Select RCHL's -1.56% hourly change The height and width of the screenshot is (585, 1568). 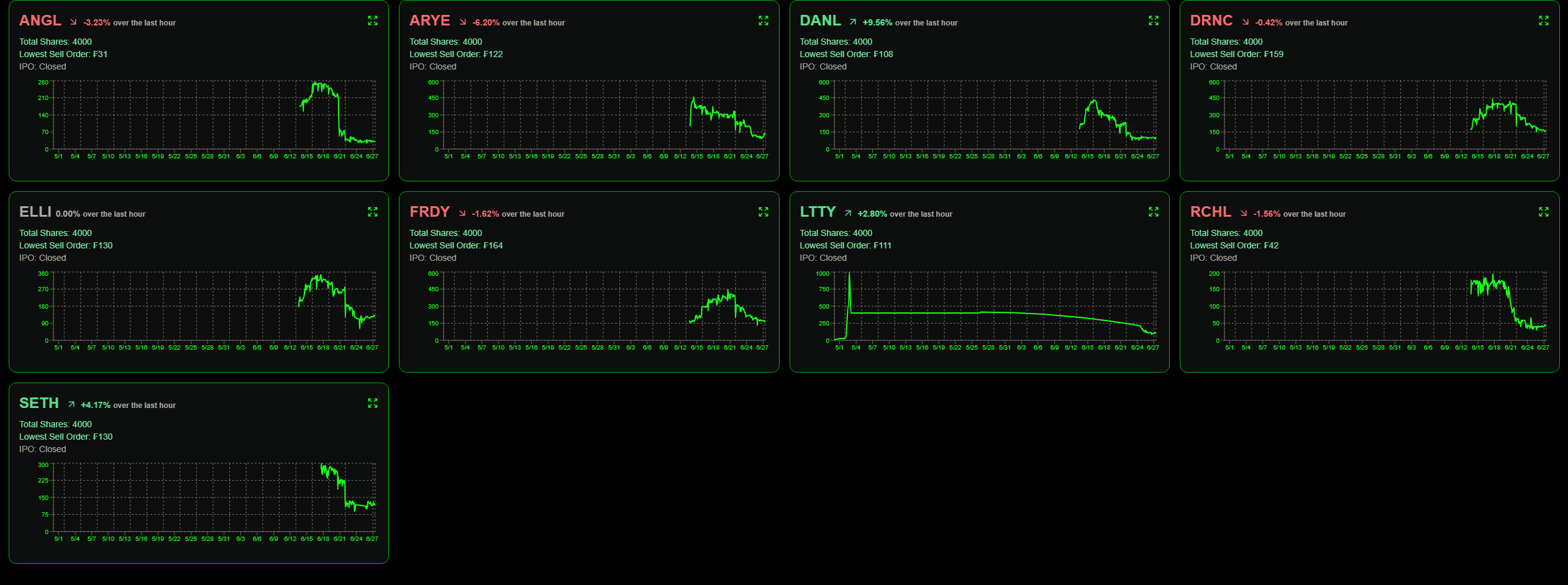click(x=1267, y=214)
